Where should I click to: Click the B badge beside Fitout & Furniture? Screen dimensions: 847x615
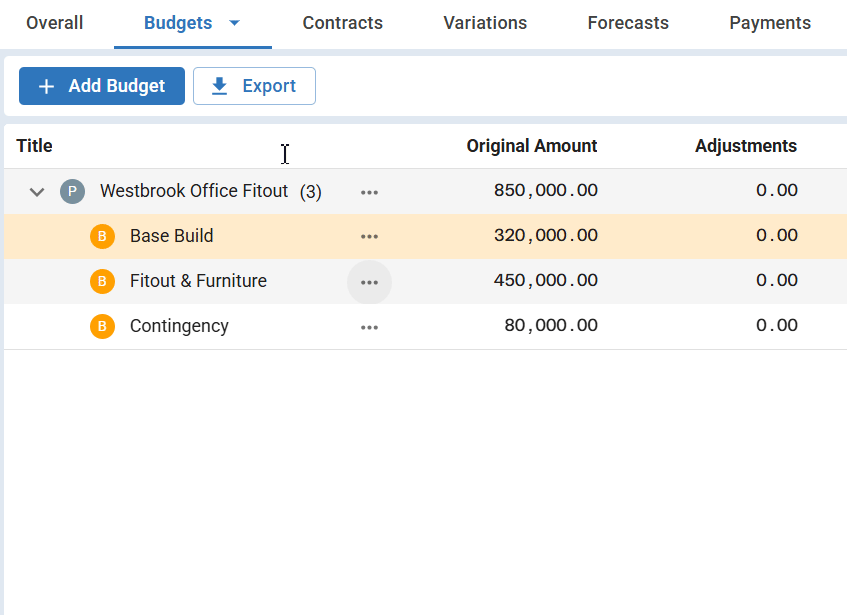coord(102,281)
